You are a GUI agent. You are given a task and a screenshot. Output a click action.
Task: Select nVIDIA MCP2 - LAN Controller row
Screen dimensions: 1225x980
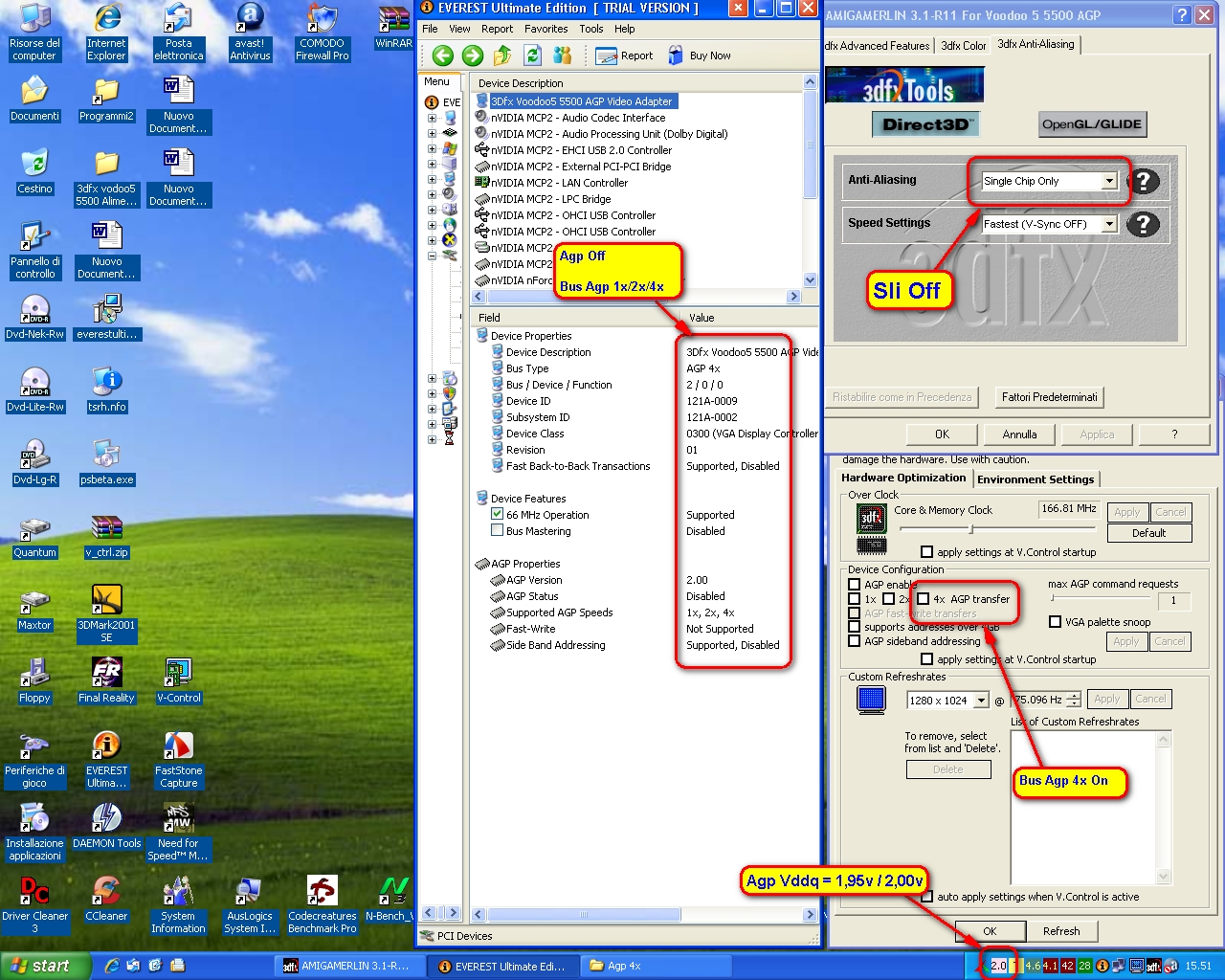coord(559,183)
